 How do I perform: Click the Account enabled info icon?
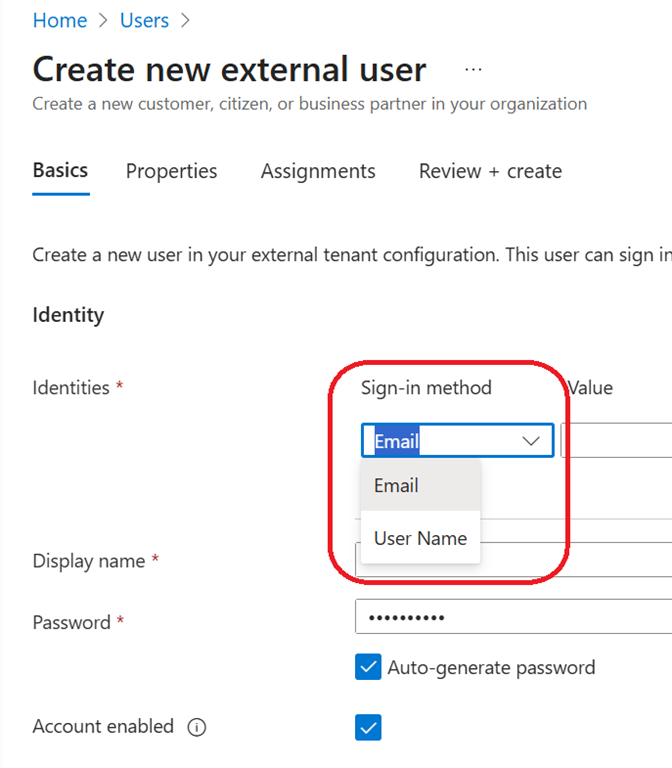coord(197,728)
